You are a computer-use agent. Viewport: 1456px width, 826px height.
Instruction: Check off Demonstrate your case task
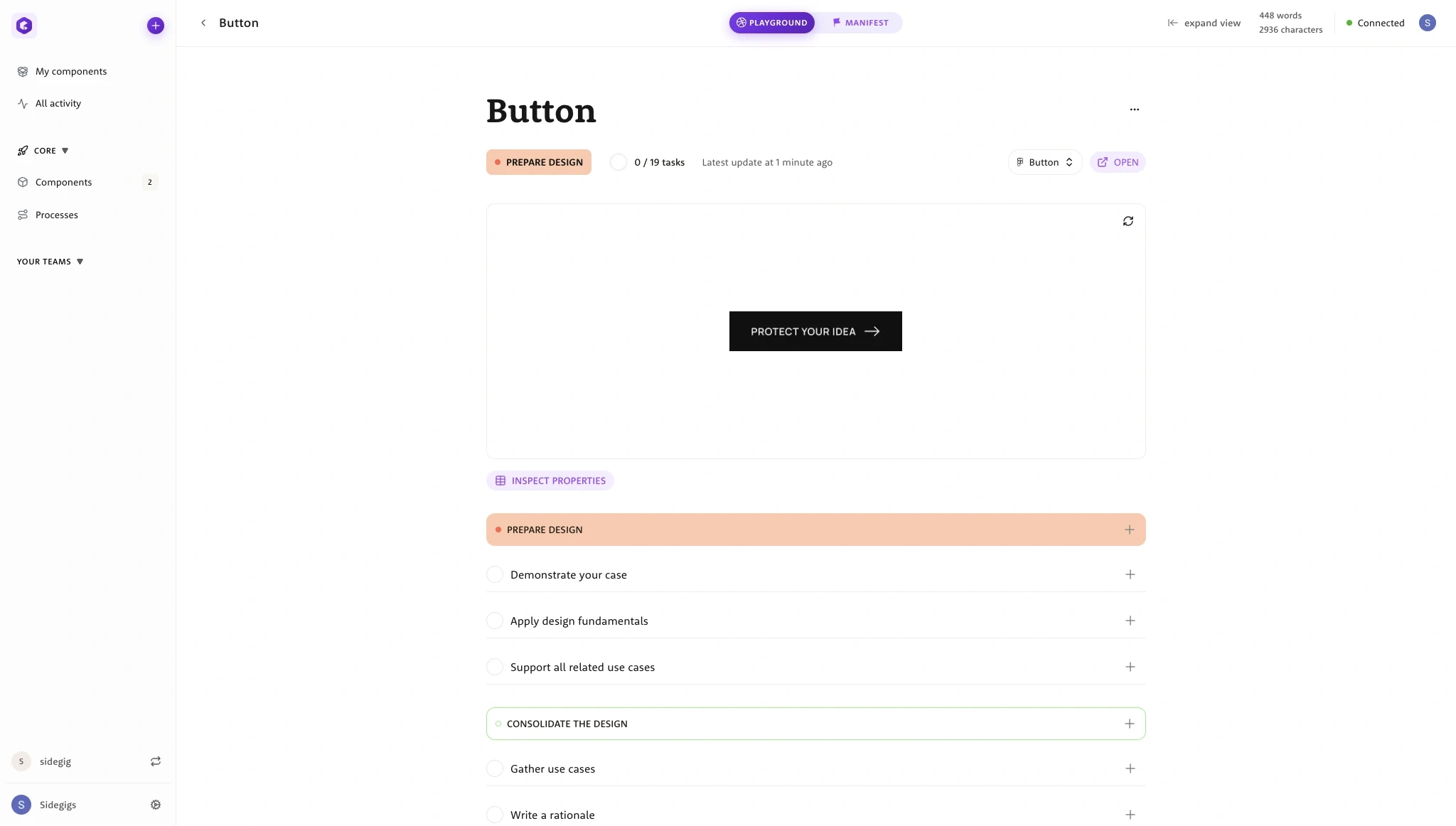[495, 574]
